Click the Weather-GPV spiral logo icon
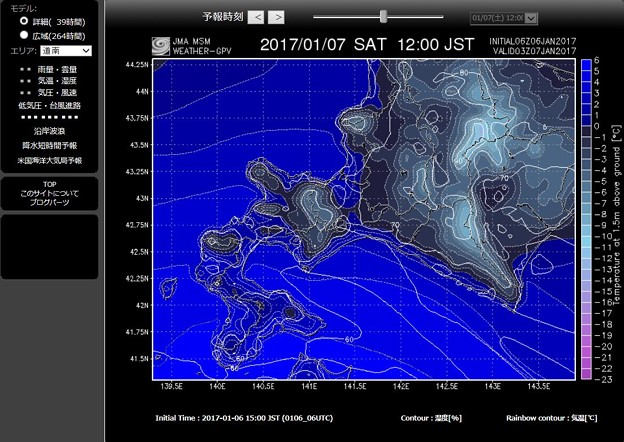This screenshot has width=624, height=442. pyautogui.click(x=160, y=46)
